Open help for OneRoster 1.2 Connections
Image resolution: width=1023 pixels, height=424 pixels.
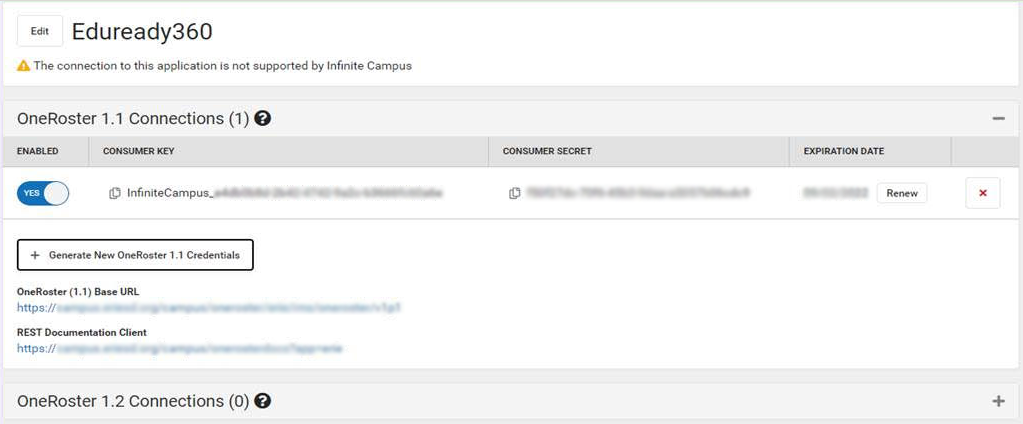tap(263, 401)
